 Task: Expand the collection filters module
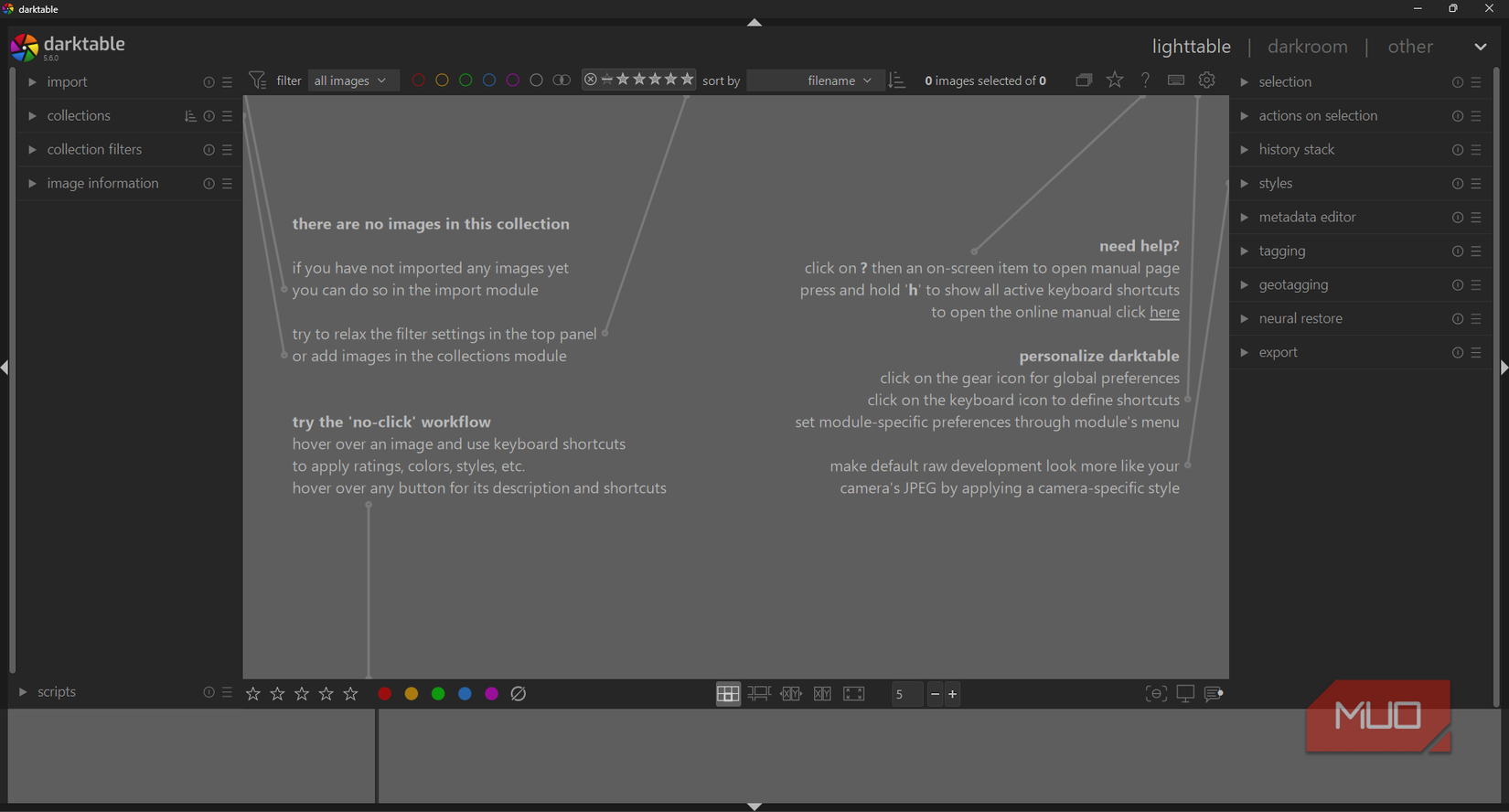coord(32,150)
